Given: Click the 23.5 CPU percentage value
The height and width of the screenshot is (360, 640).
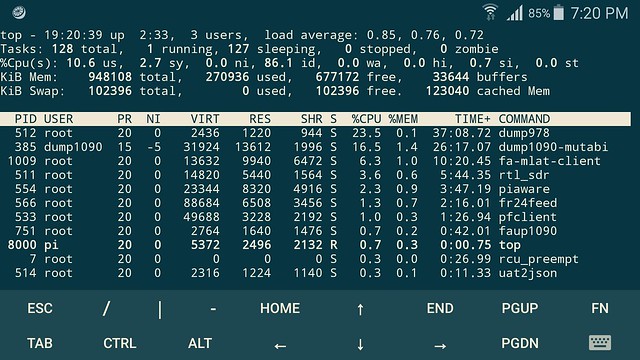Looking at the screenshot, I should 366,133.
